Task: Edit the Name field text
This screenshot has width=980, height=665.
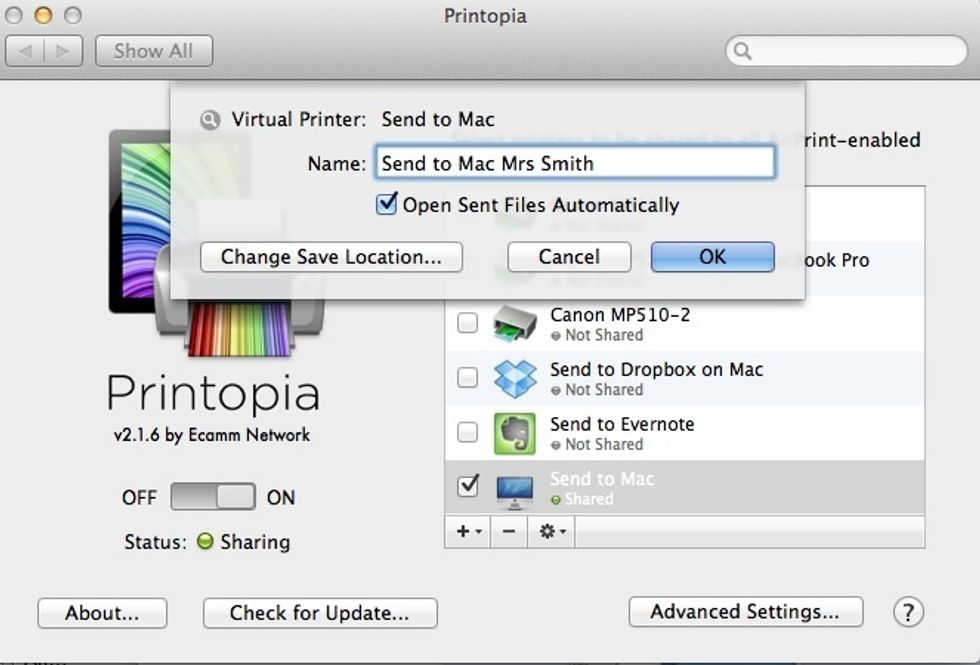Action: (575, 162)
